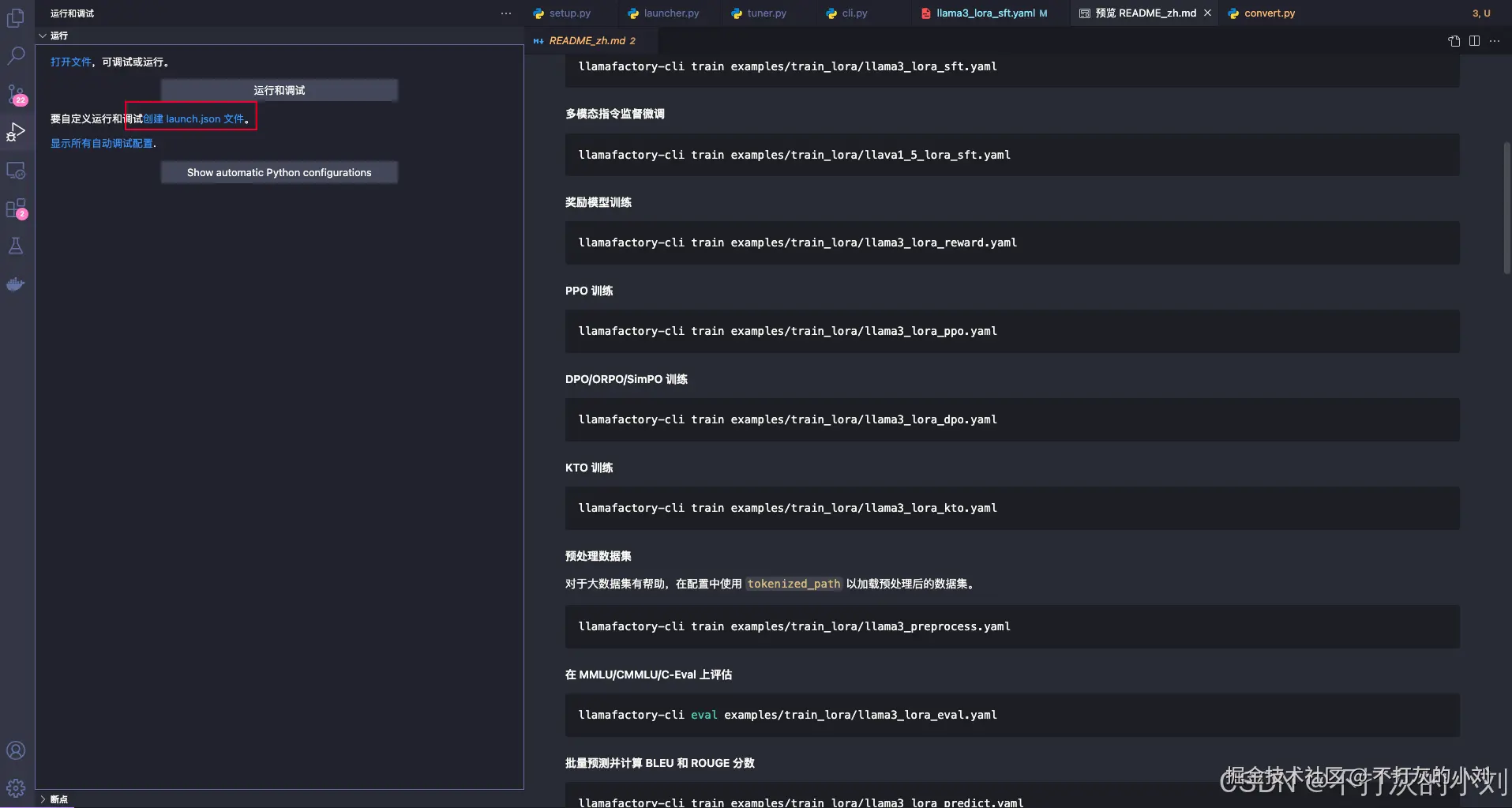Click the llama3_lora_reward.yaml command code block
Image resolution: width=1512 pixels, height=808 pixels.
coord(1012,242)
